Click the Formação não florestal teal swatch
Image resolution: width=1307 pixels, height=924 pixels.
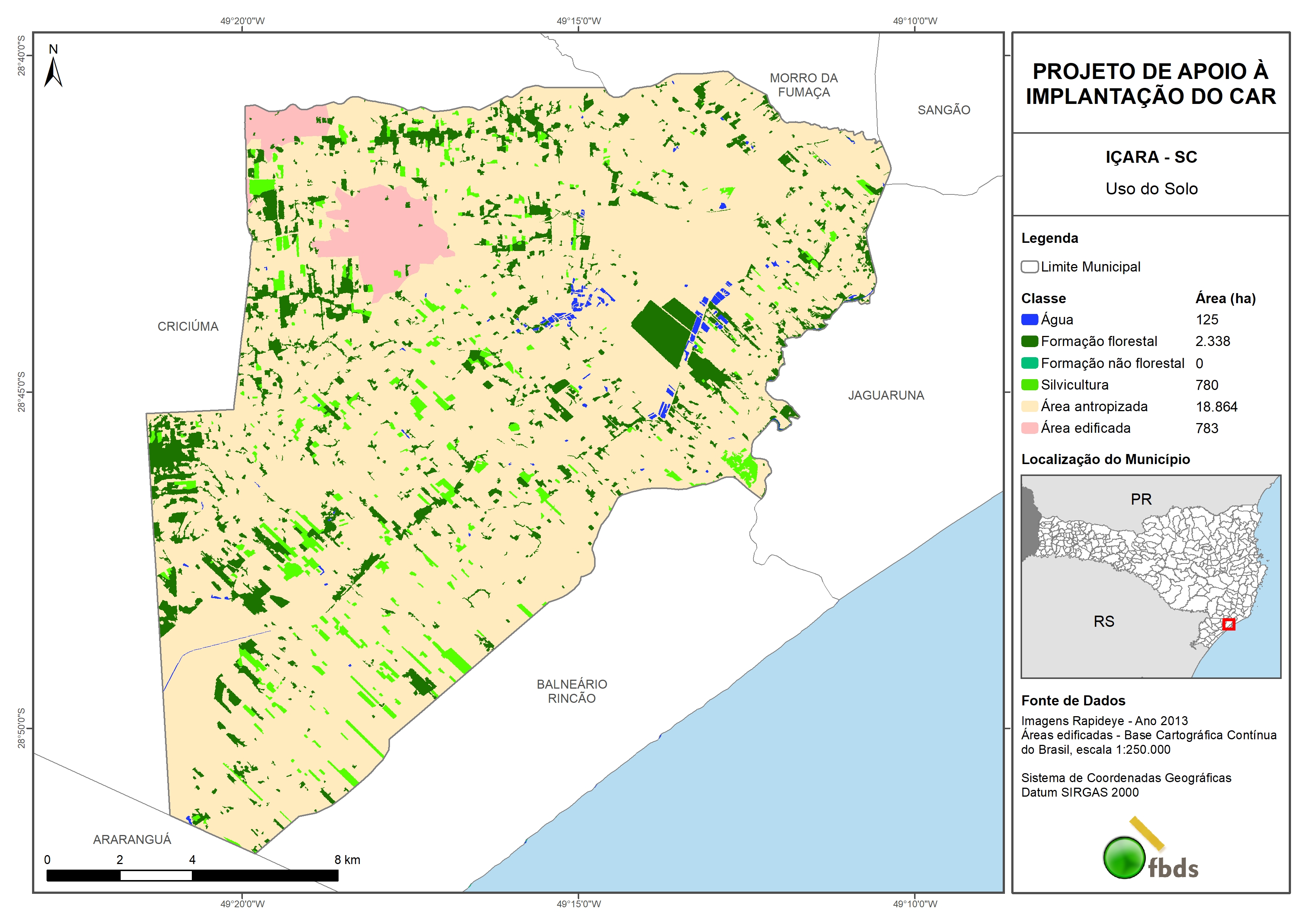(1029, 363)
